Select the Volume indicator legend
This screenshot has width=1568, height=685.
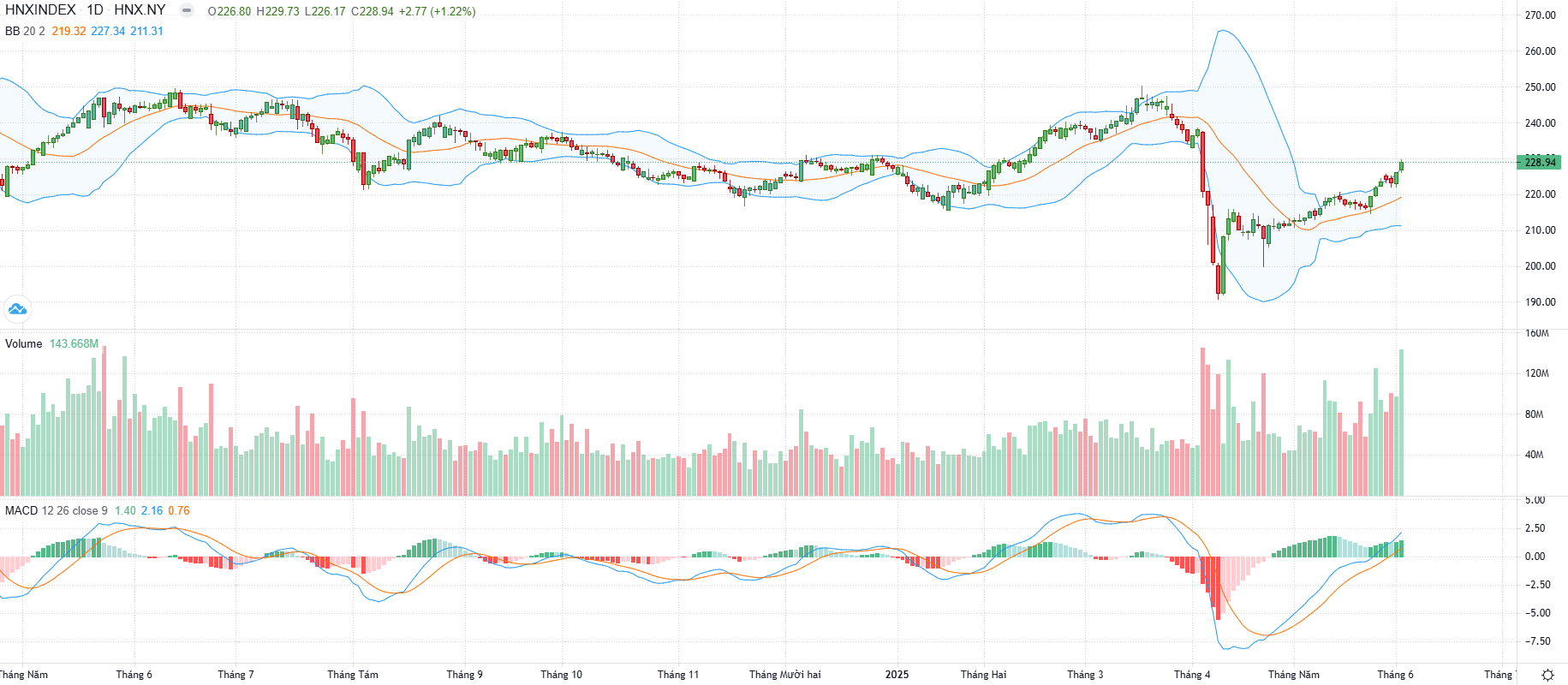click(x=23, y=343)
